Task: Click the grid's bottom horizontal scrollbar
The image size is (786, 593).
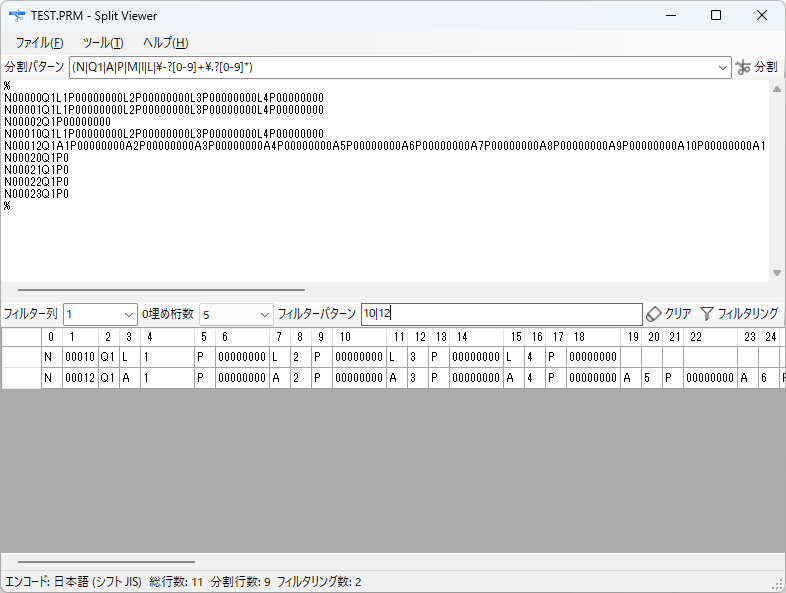Action: click(x=107, y=562)
